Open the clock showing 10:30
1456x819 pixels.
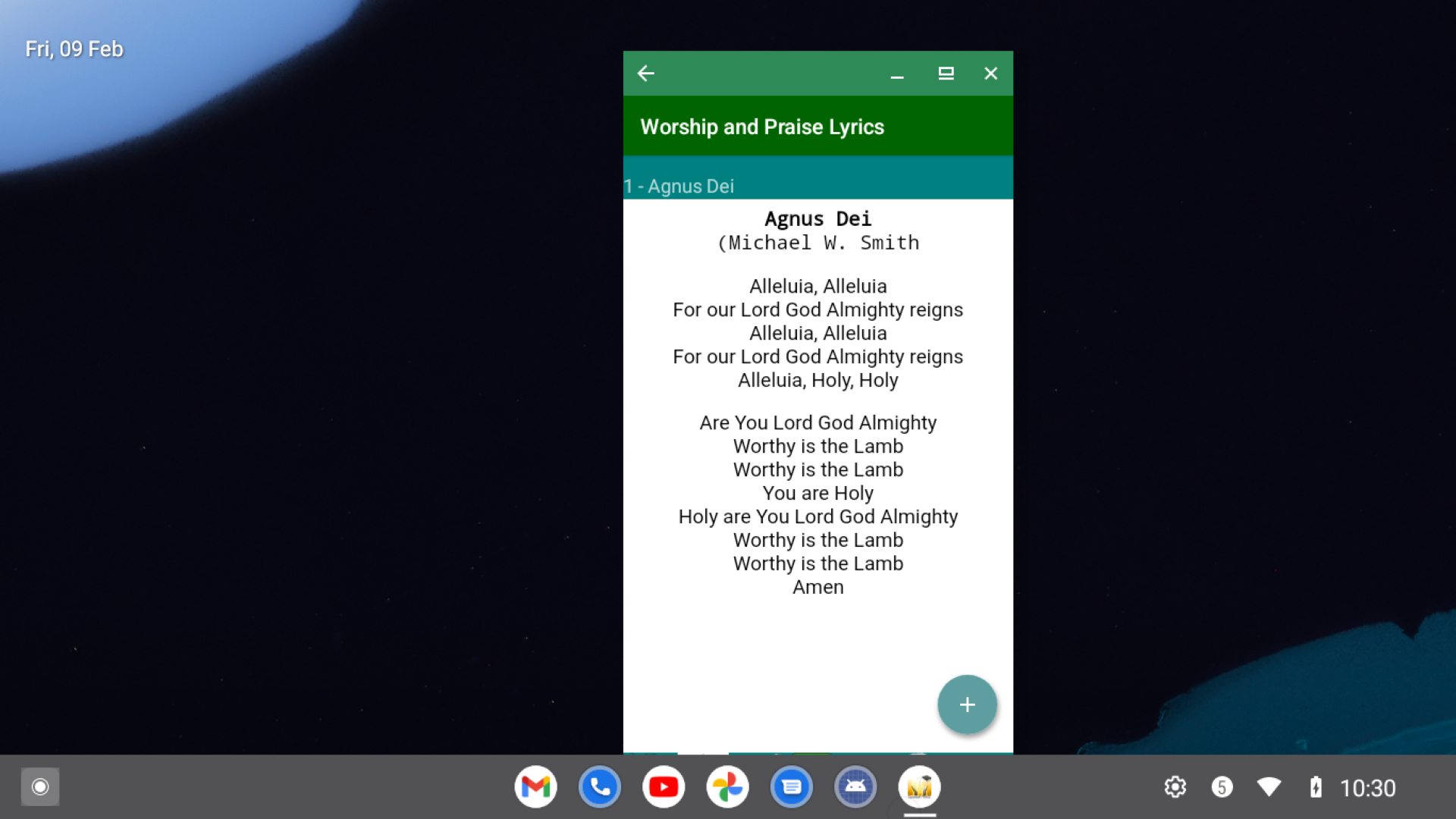click(x=1367, y=788)
